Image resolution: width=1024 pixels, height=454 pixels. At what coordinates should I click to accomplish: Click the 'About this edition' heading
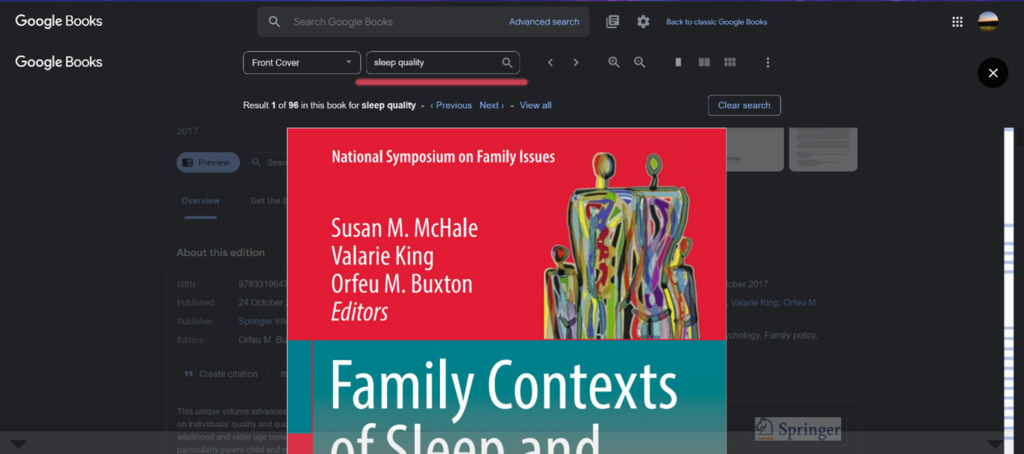(221, 253)
